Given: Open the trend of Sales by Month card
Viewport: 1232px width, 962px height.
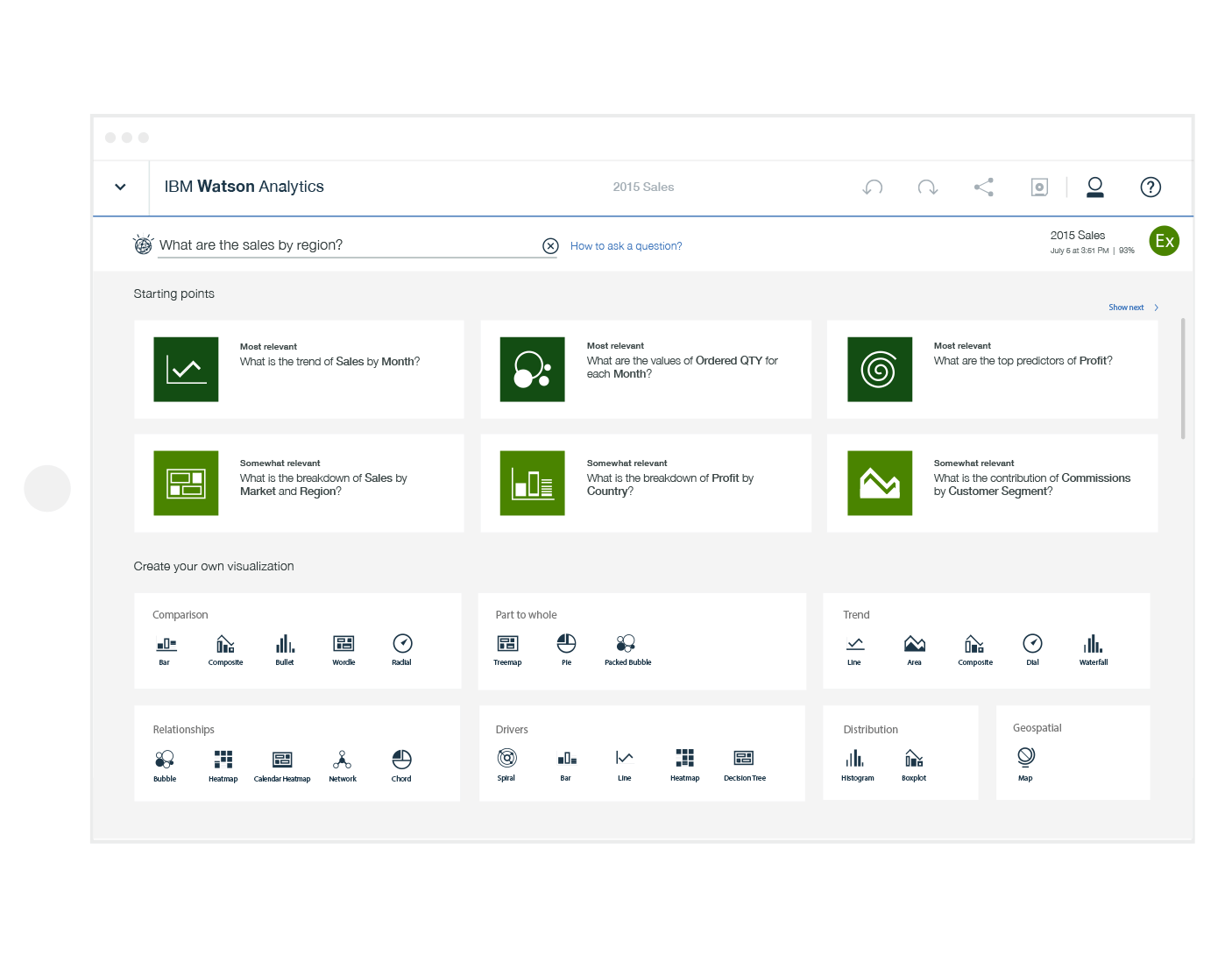Looking at the screenshot, I should [x=299, y=369].
